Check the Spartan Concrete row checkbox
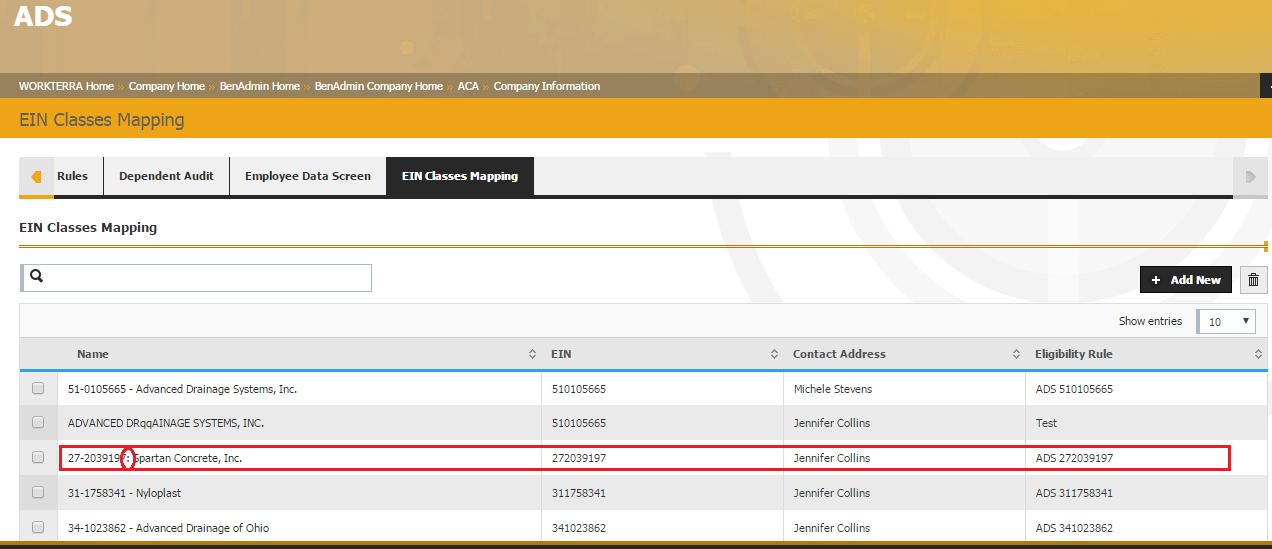 [38, 457]
